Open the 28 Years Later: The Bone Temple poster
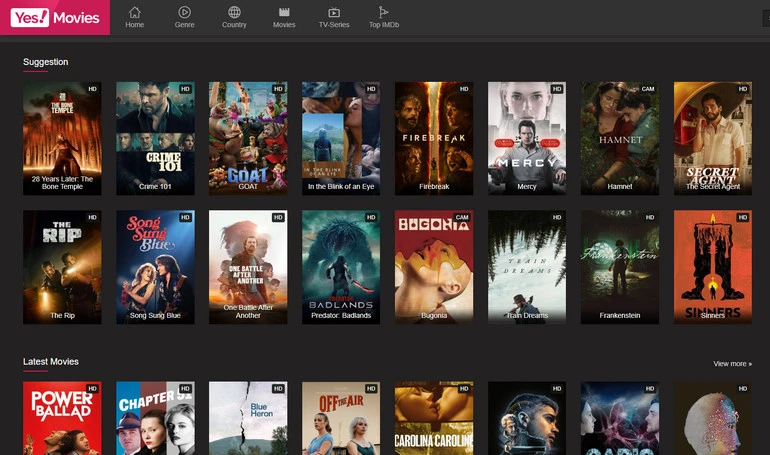 click(x=62, y=138)
